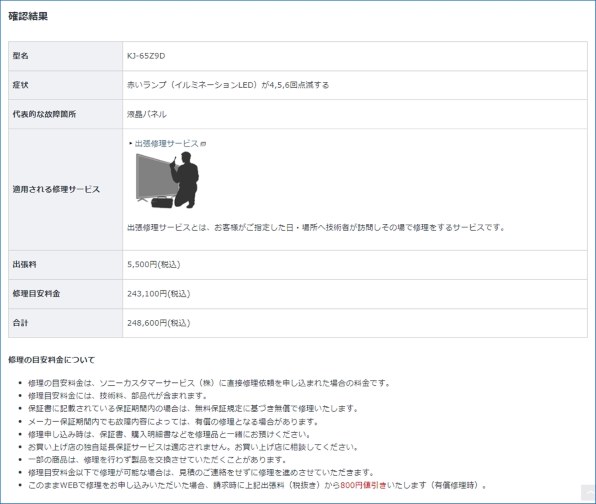The image size is (596, 504).
Task: Select the model name KJ-65Z9D
Action: click(x=146, y=56)
